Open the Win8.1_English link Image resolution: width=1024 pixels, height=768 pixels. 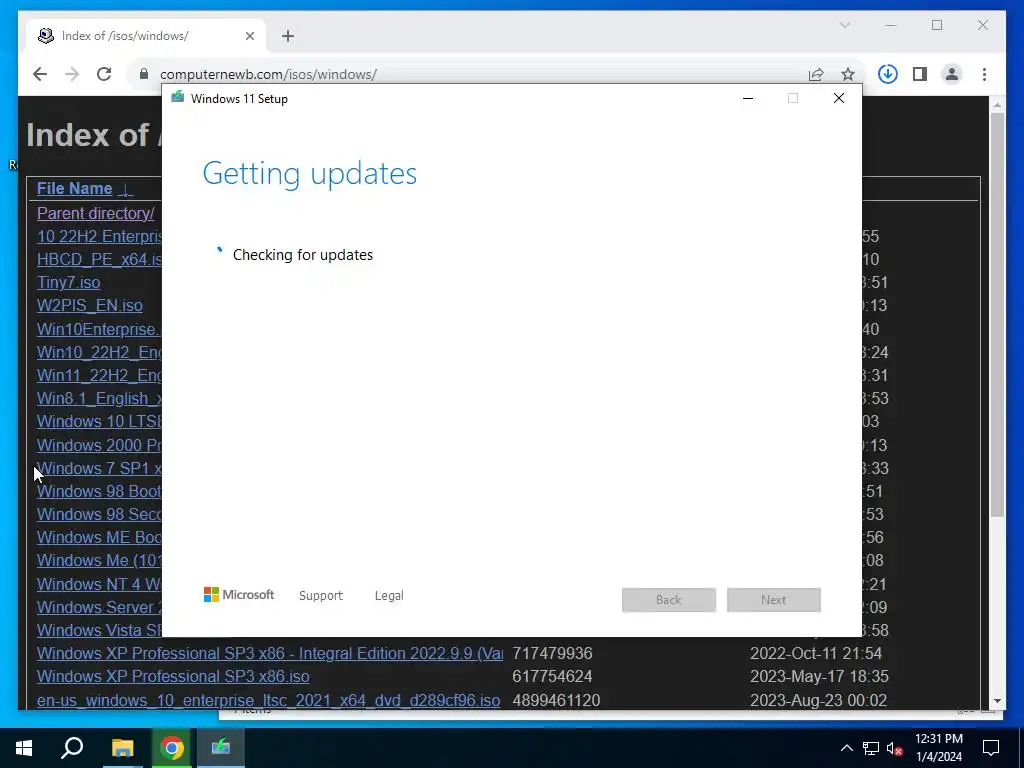(x=99, y=398)
